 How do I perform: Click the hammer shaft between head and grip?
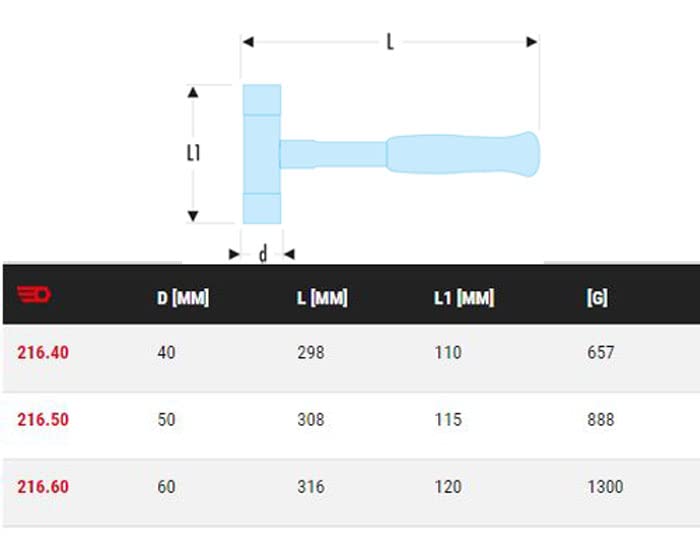[333, 154]
